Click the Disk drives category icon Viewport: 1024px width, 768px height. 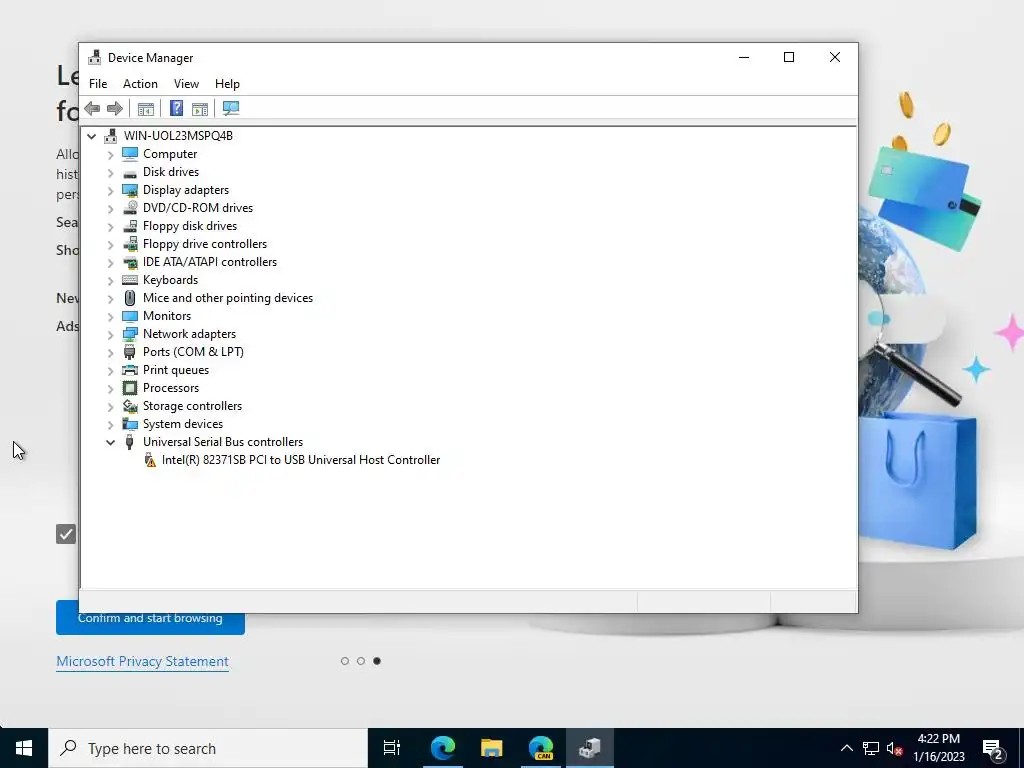[x=130, y=172]
